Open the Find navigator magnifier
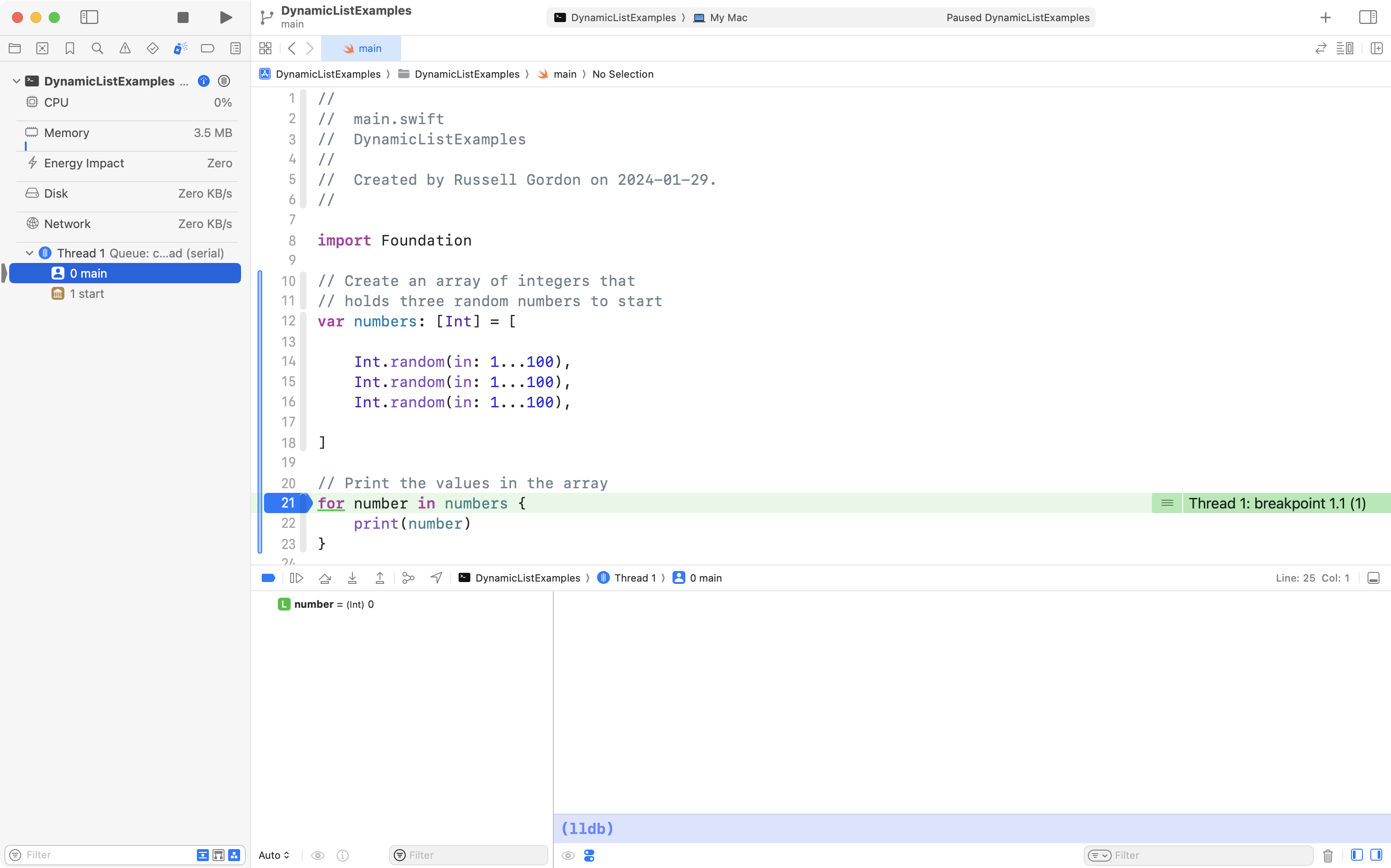 pos(98,48)
